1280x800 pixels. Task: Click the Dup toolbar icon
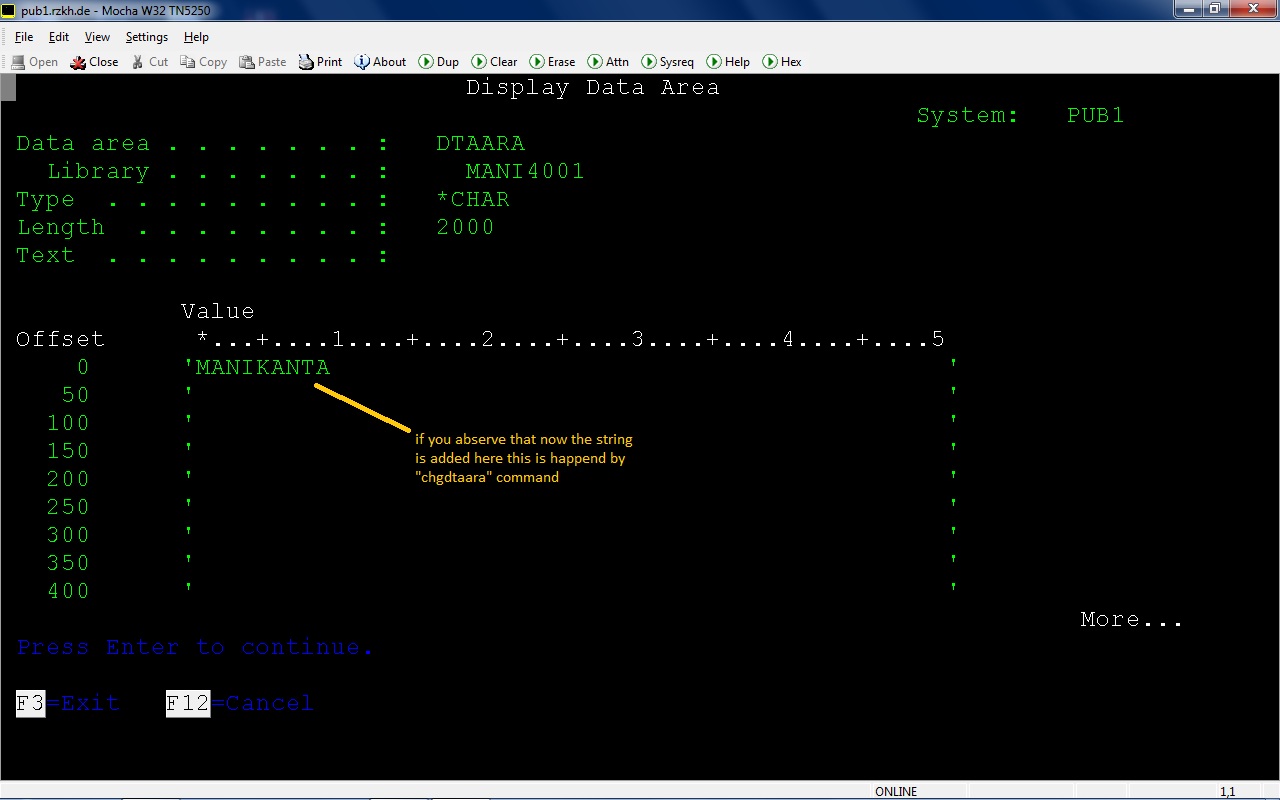(438, 61)
